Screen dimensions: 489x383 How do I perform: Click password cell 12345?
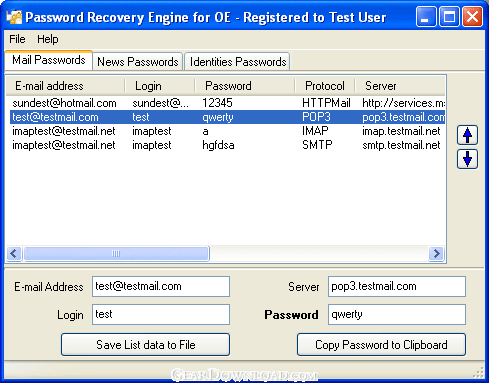217,103
